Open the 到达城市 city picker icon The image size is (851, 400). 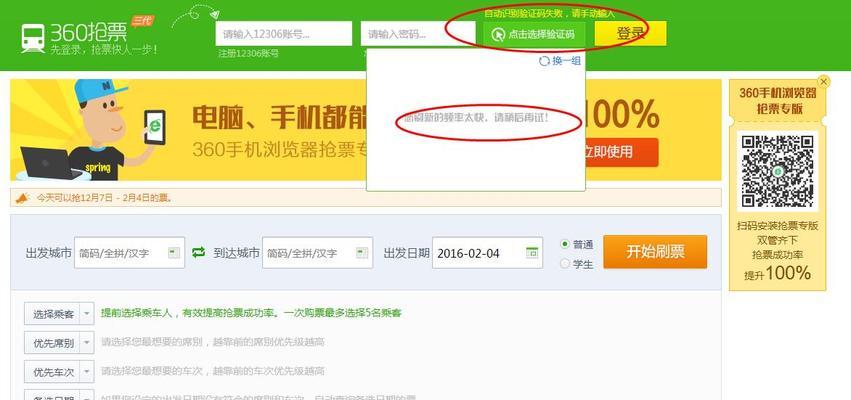click(362, 252)
